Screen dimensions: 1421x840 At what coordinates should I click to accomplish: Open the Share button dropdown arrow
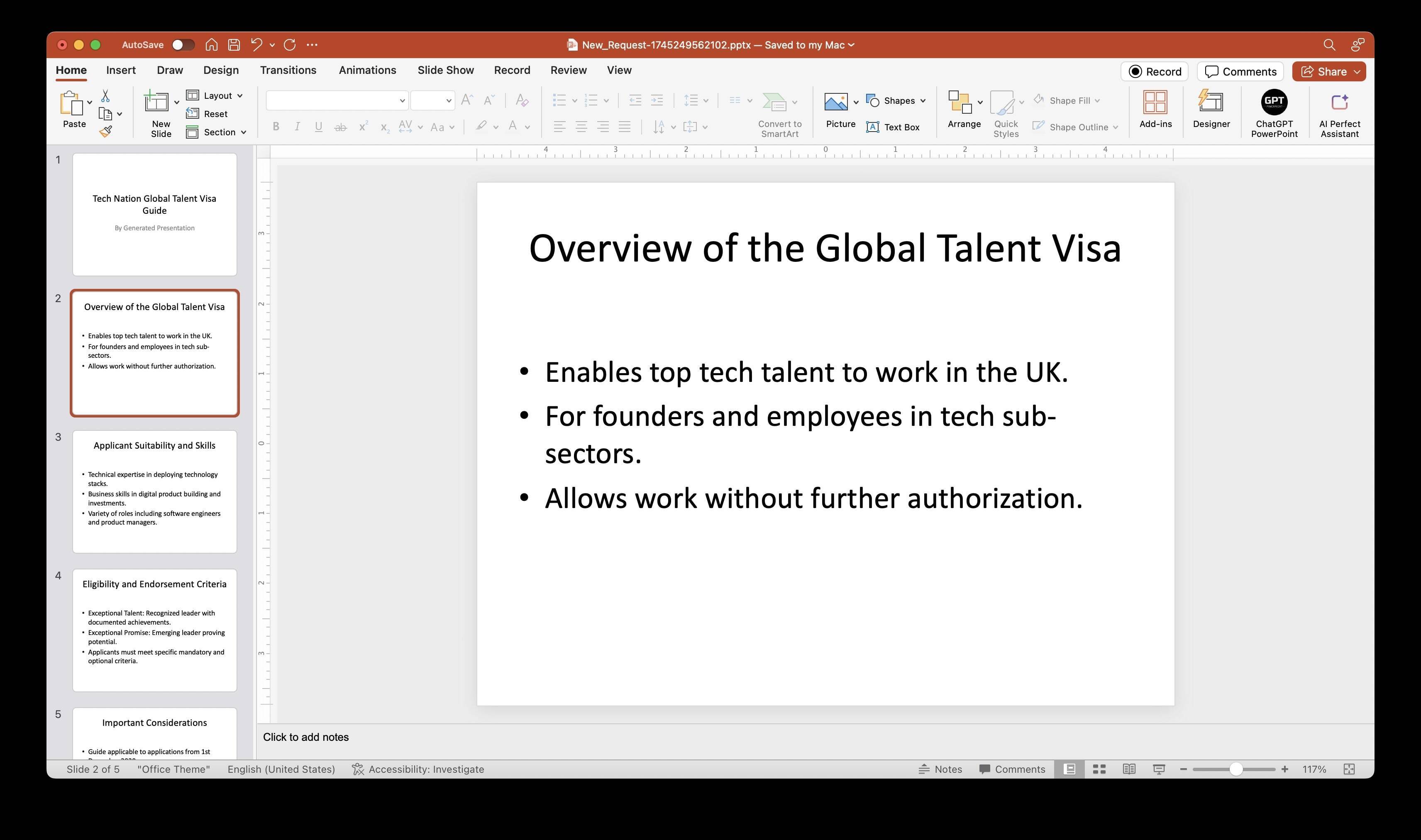[x=1357, y=71]
